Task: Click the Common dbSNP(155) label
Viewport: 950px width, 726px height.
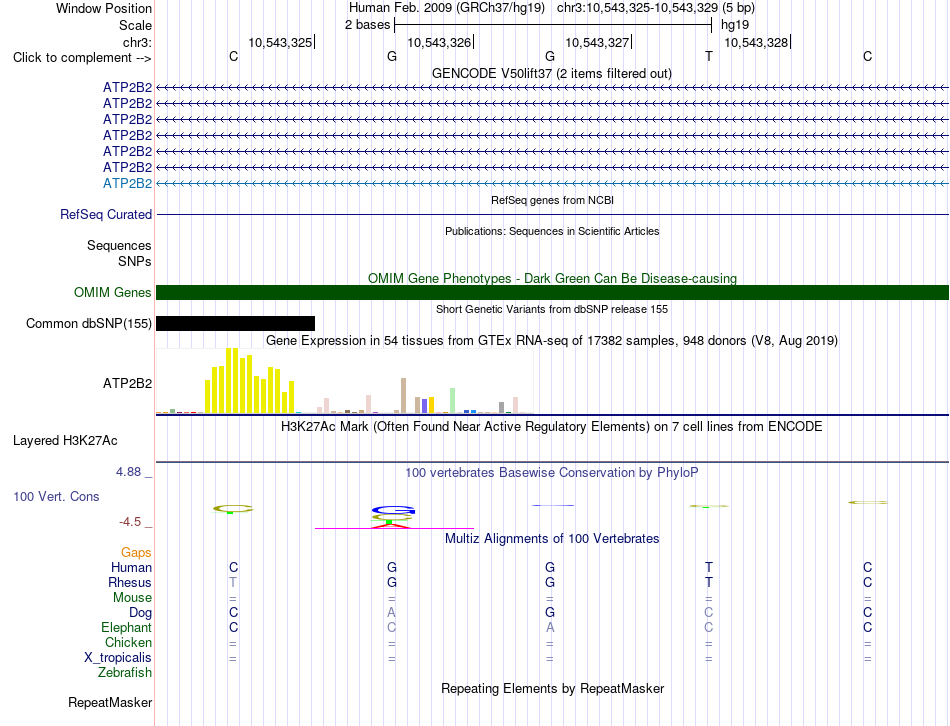Action: [89, 324]
